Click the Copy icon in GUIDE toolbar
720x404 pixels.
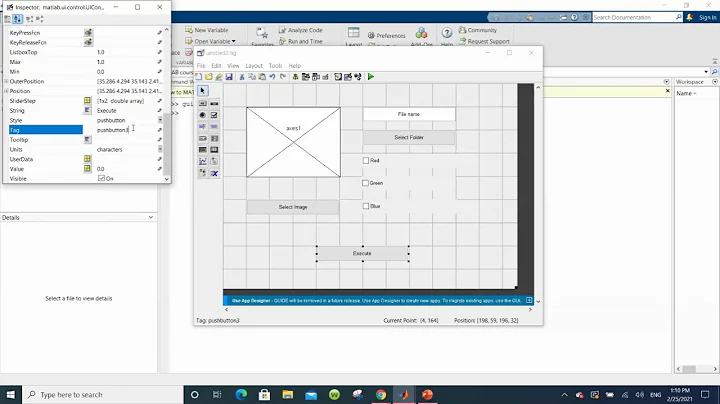[252, 77]
